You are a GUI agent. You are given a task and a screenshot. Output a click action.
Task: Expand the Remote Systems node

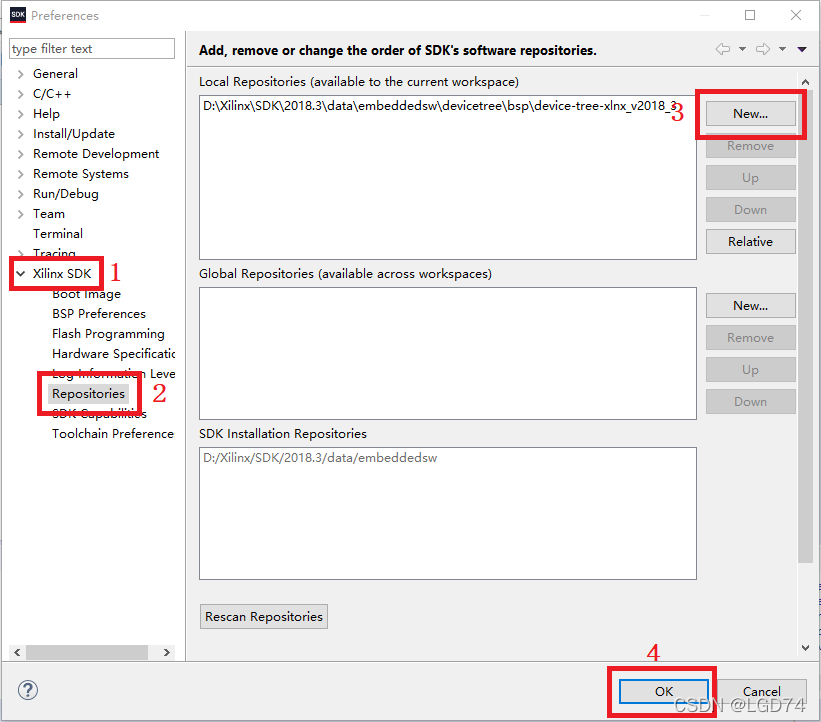point(20,174)
